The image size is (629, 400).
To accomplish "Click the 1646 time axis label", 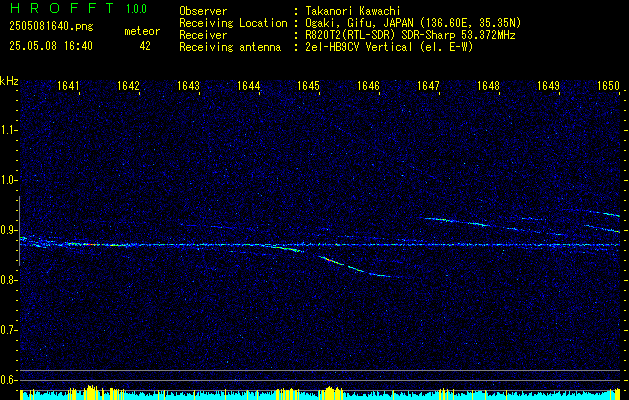I will click(368, 85).
